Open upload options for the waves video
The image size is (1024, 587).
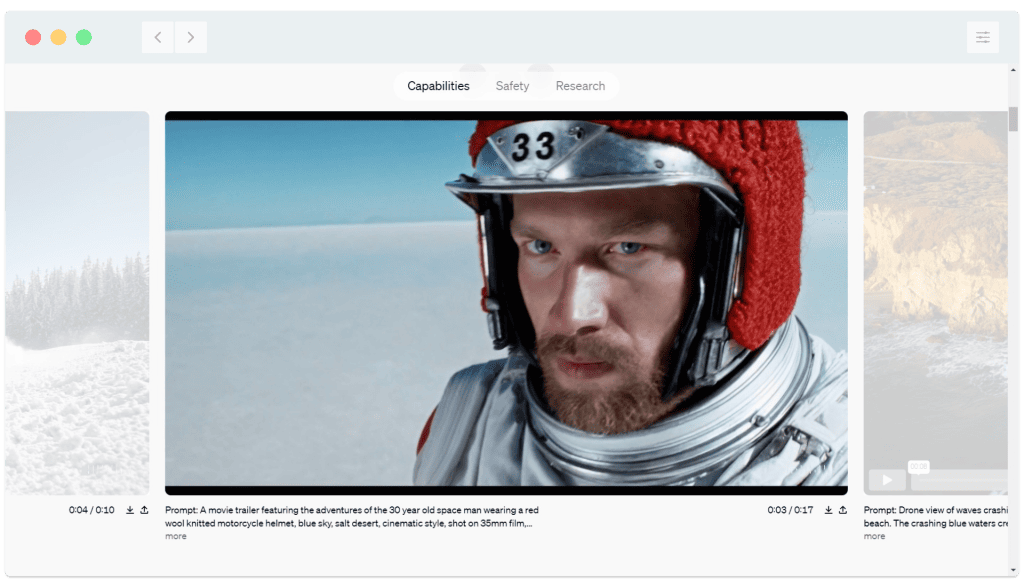point(843,510)
